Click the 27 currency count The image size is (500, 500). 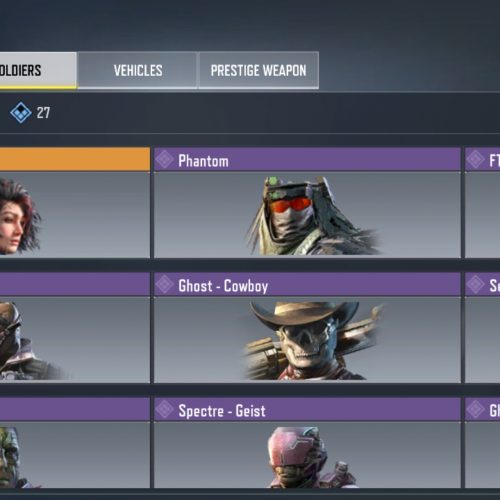coord(43,113)
